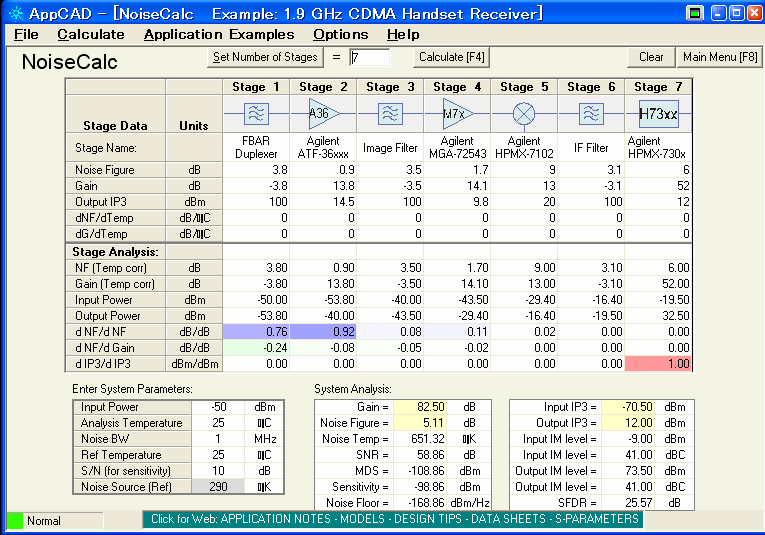Click the green Normal status indicator
The width and height of the screenshot is (765, 535).
tap(15, 521)
